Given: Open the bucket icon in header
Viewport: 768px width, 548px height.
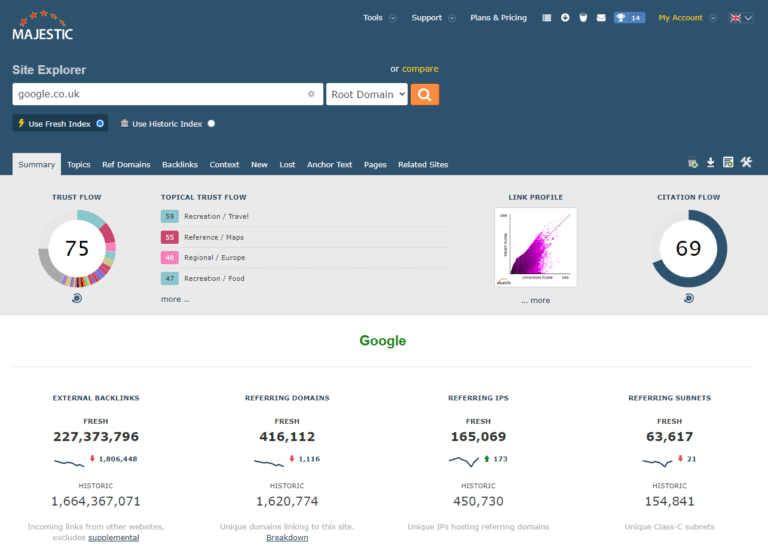Looking at the screenshot, I should coord(583,18).
